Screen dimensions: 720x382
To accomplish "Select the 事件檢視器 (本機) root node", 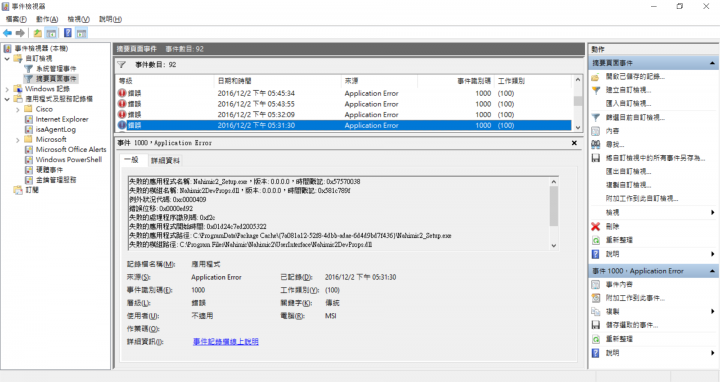I will pyautogui.click(x=40, y=49).
